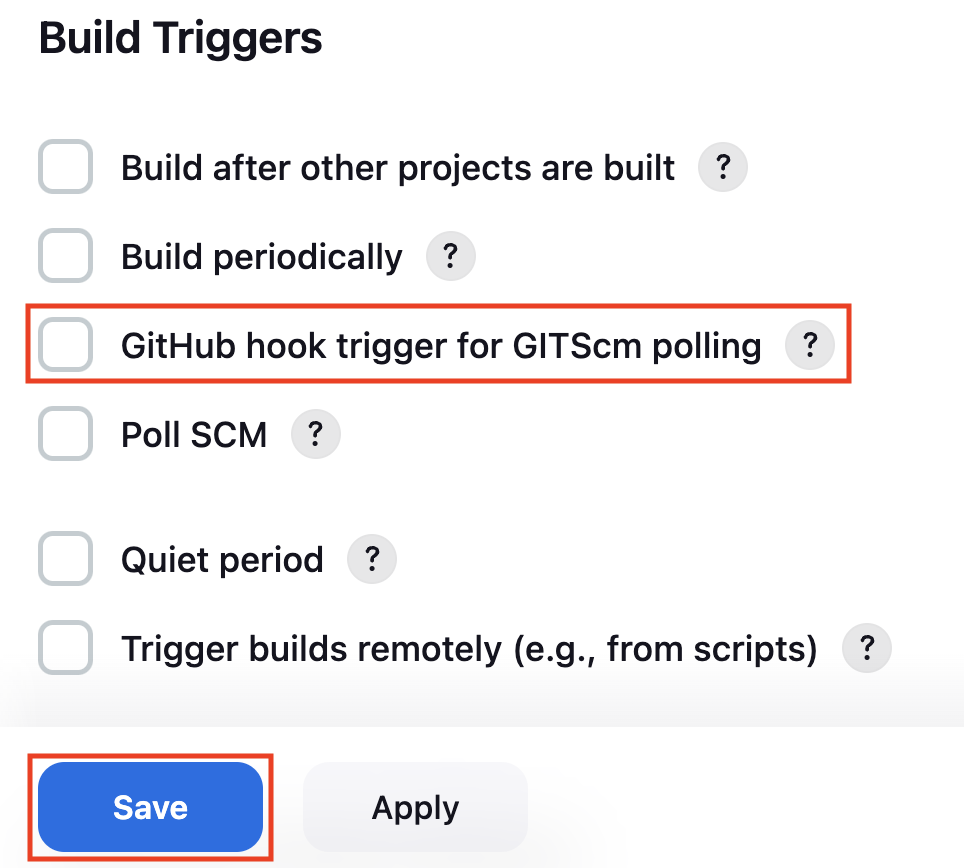Open GitHub hook trigger help question mark
The height and width of the screenshot is (868, 964).
pos(810,345)
